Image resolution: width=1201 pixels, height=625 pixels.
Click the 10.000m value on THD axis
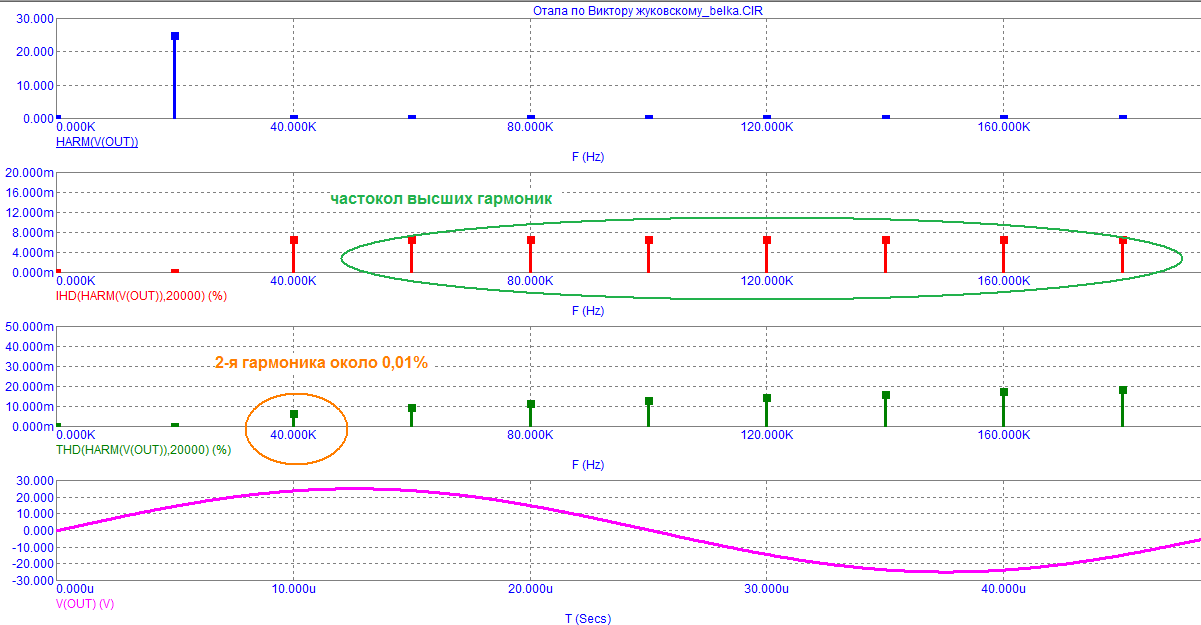30,407
